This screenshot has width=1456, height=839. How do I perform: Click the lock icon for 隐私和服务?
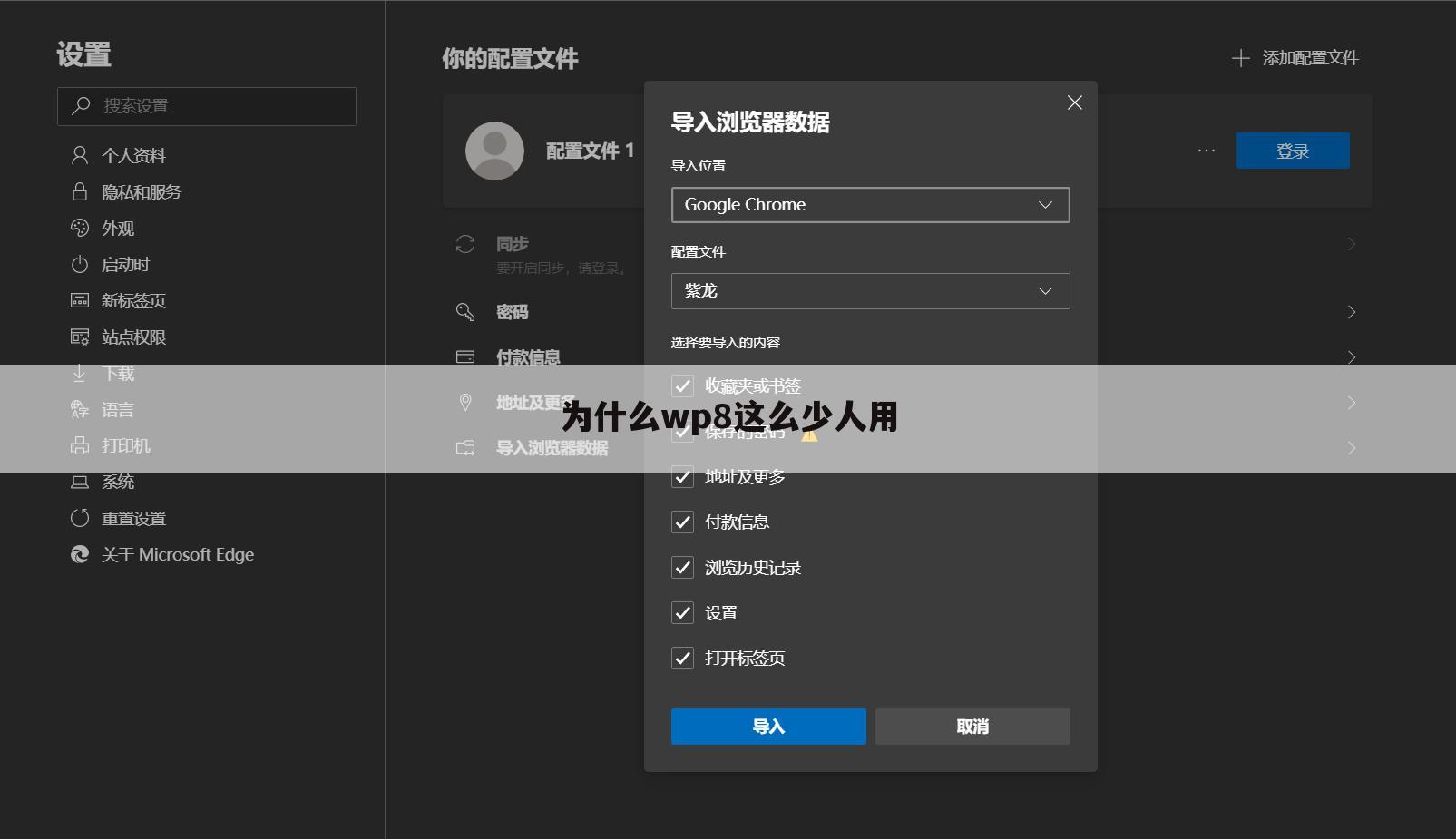(x=80, y=191)
